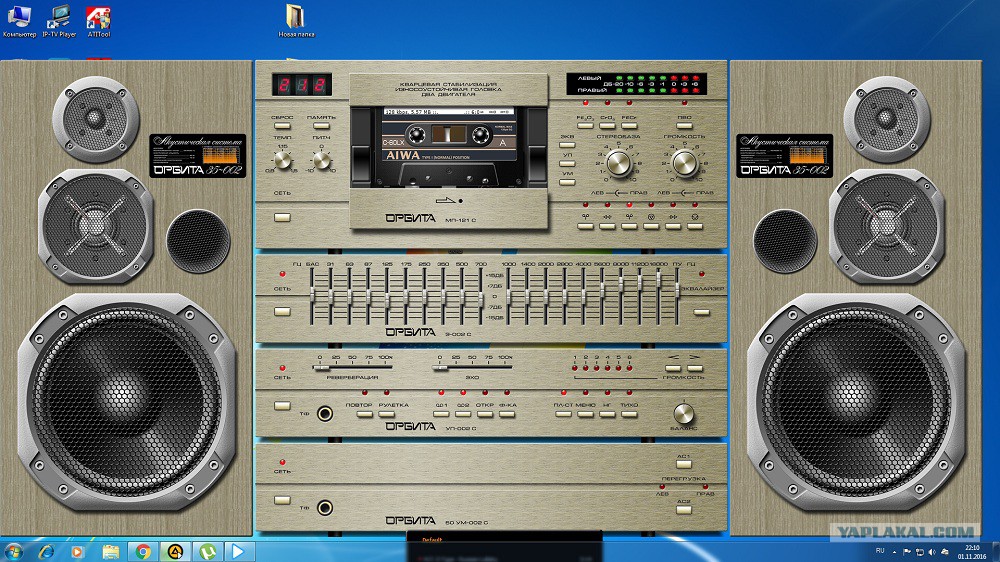Toggle the equalizer unit СЕТЬ power button
This screenshot has height=562, width=1000.
(x=283, y=311)
